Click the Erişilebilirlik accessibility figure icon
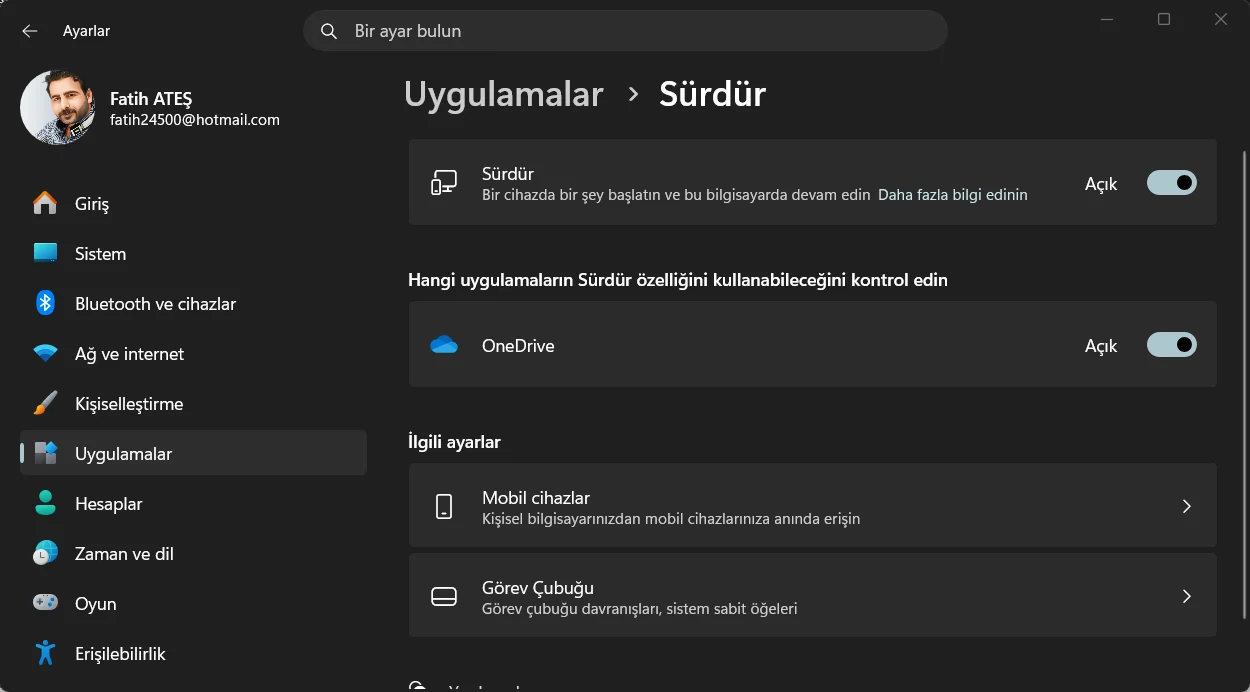The image size is (1250, 692). [45, 653]
